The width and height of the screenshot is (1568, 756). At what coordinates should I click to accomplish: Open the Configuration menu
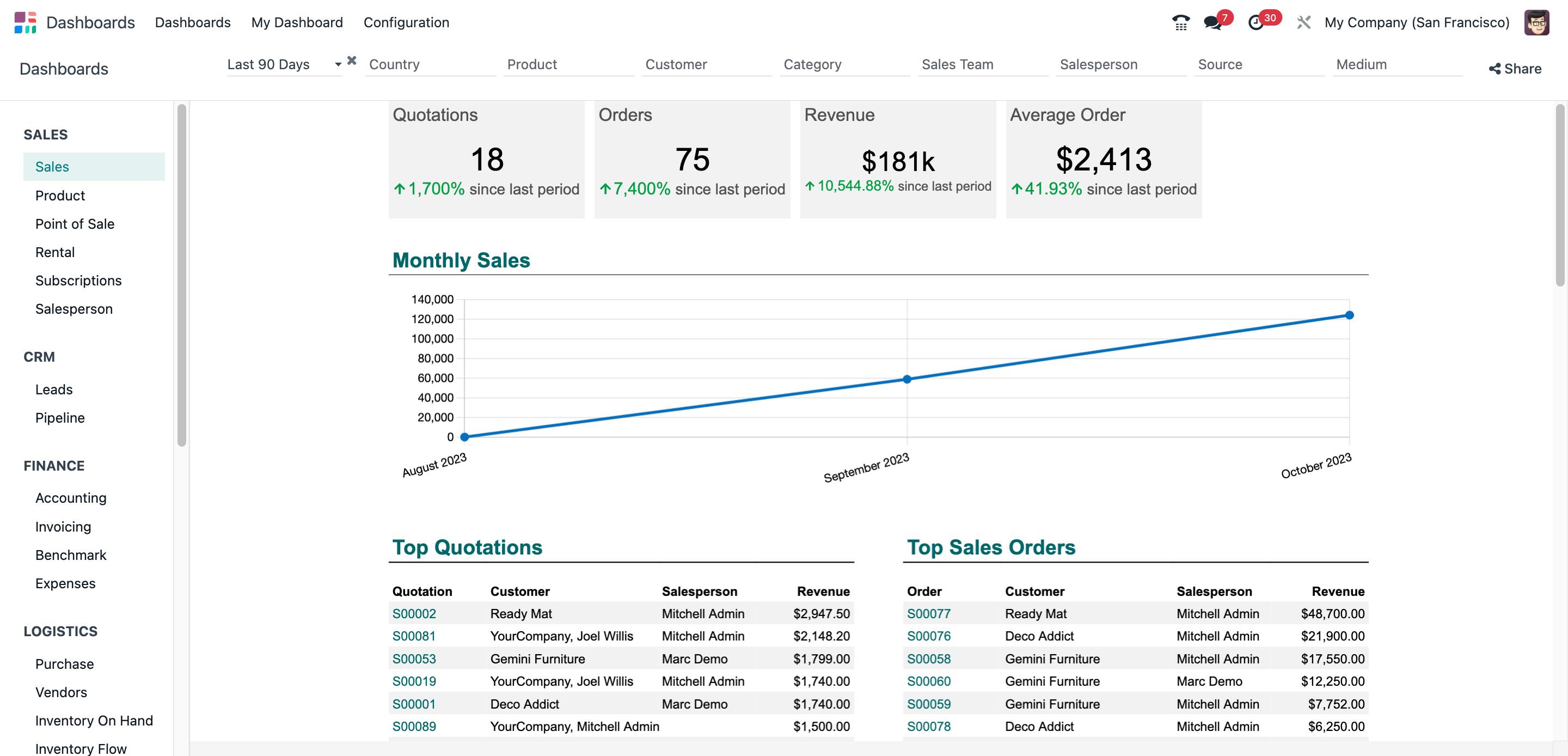coord(406,22)
